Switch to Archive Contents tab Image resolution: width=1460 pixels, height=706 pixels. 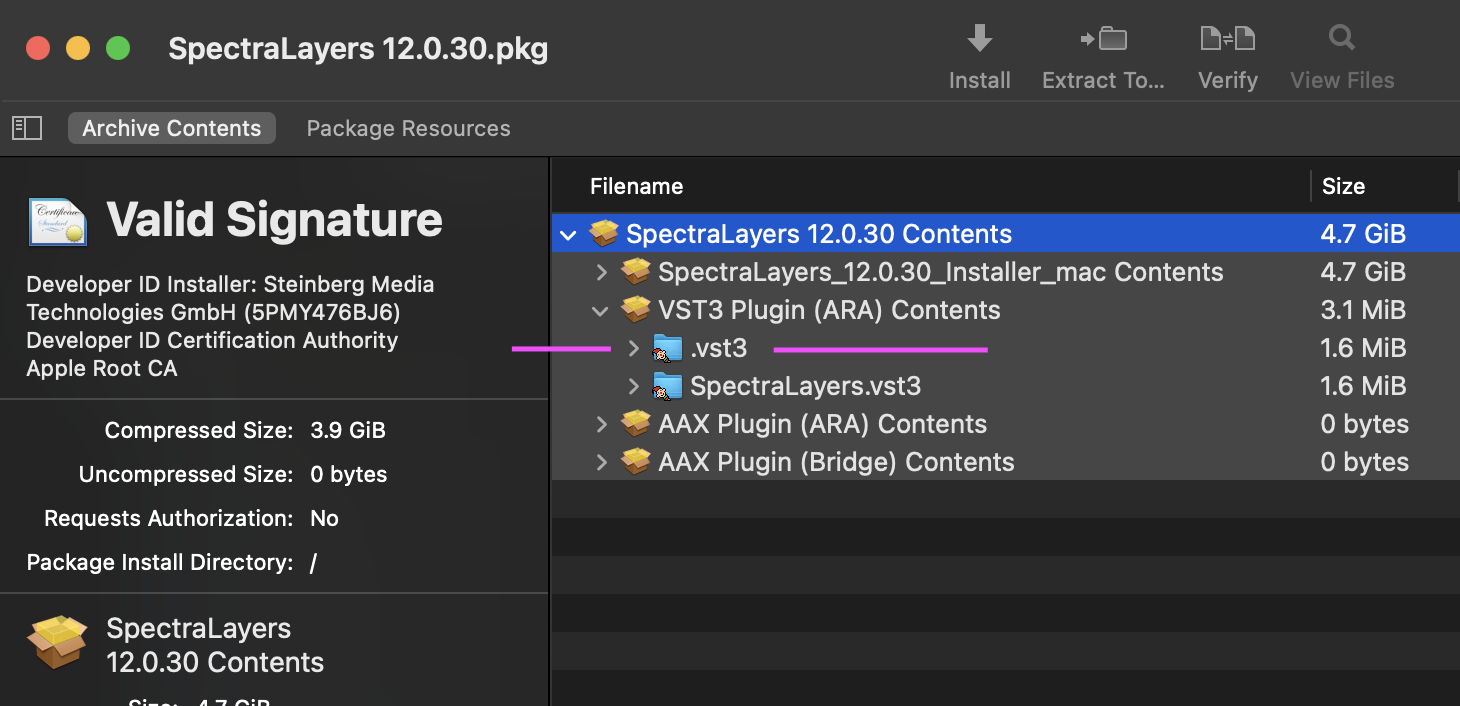(171, 128)
